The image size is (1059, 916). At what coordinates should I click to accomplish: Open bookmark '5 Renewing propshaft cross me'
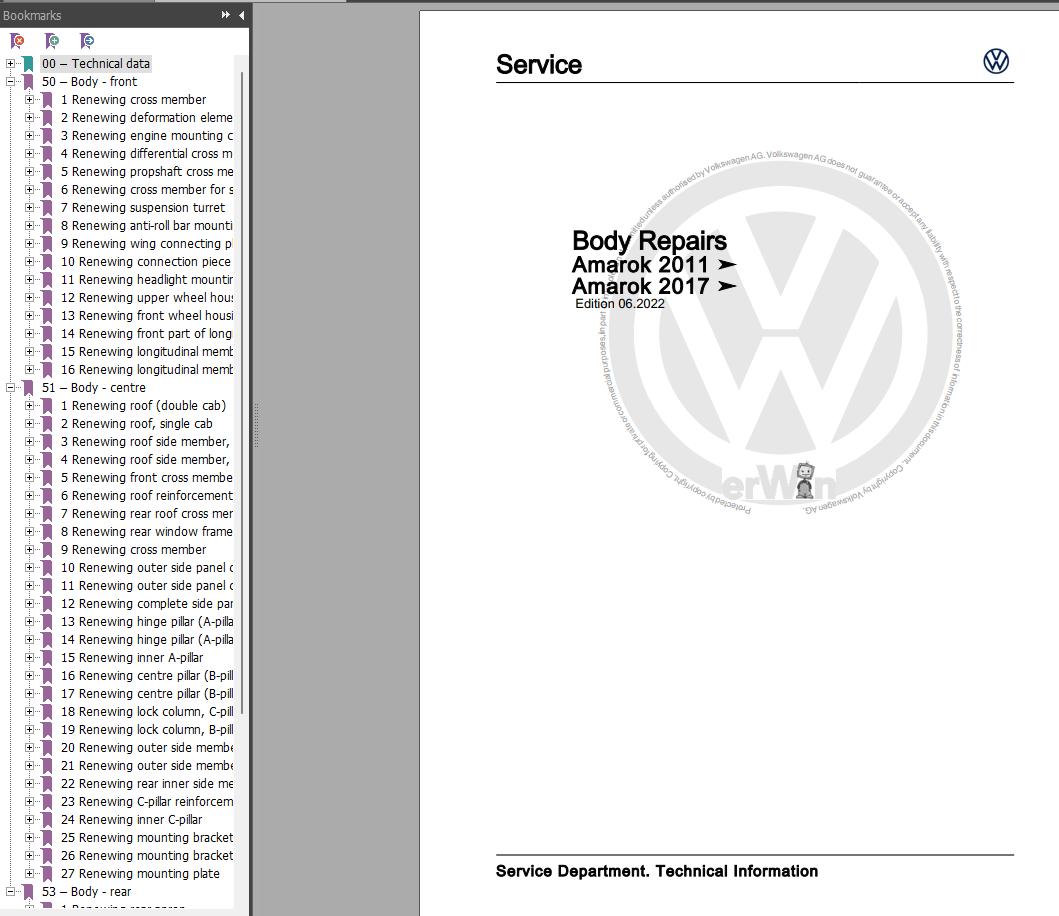147,172
